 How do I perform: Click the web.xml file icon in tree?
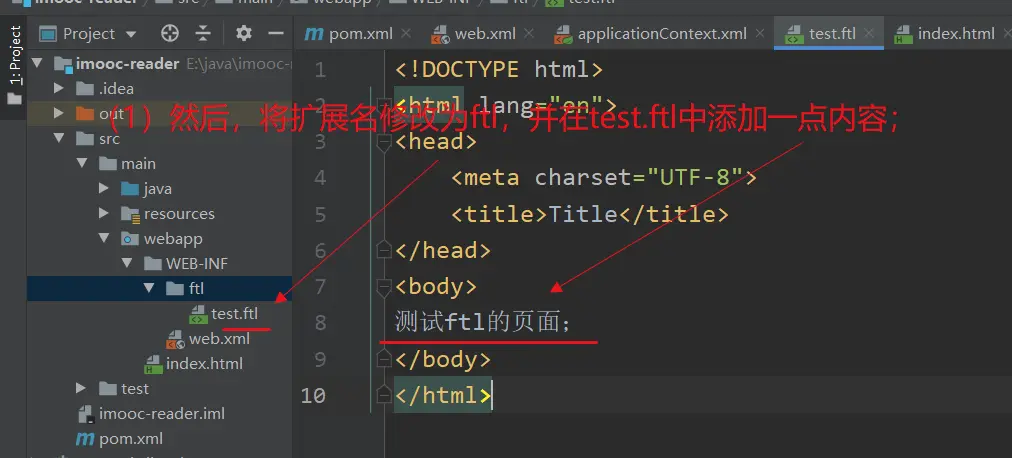pyautogui.click(x=175, y=339)
